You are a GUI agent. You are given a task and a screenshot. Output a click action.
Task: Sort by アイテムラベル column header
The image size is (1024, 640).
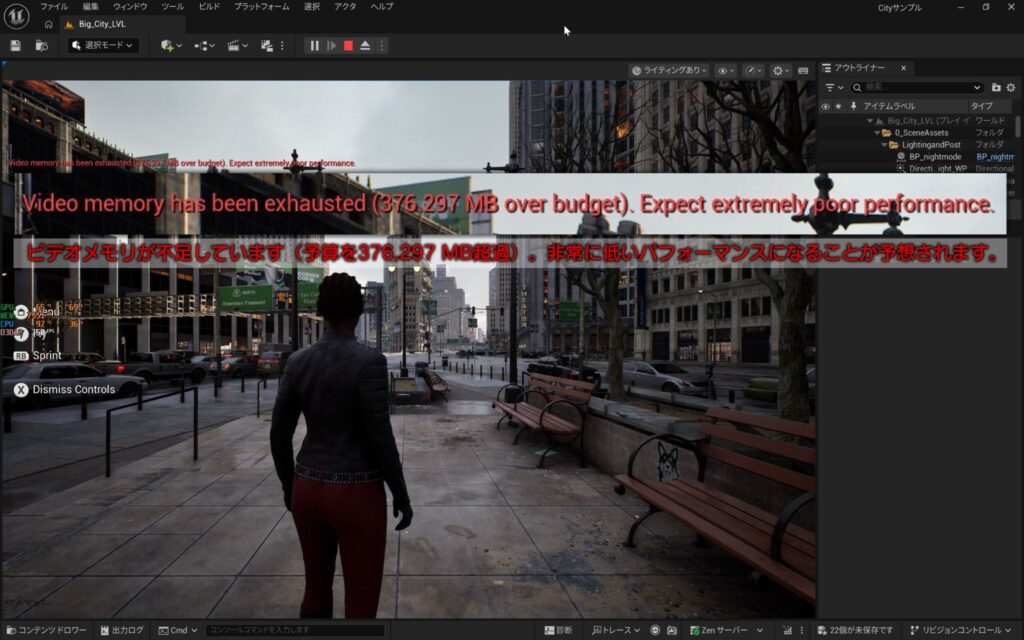[x=914, y=106]
